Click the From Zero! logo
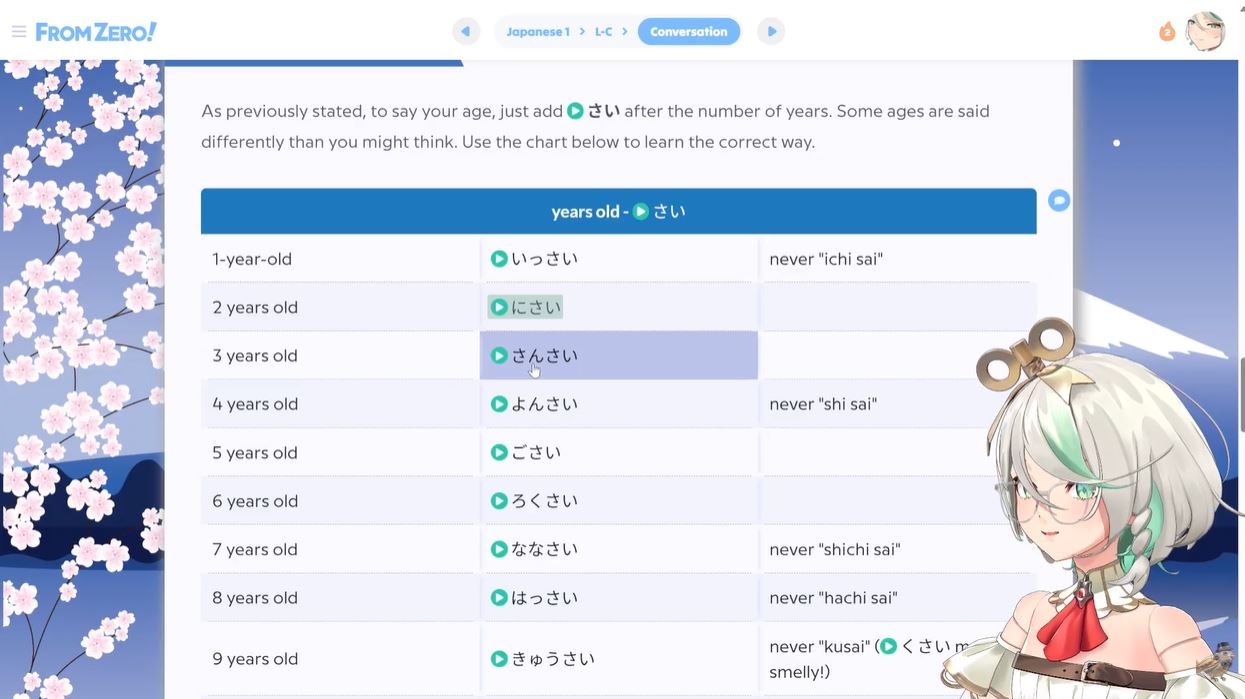This screenshot has height=699, width=1245. 96,32
